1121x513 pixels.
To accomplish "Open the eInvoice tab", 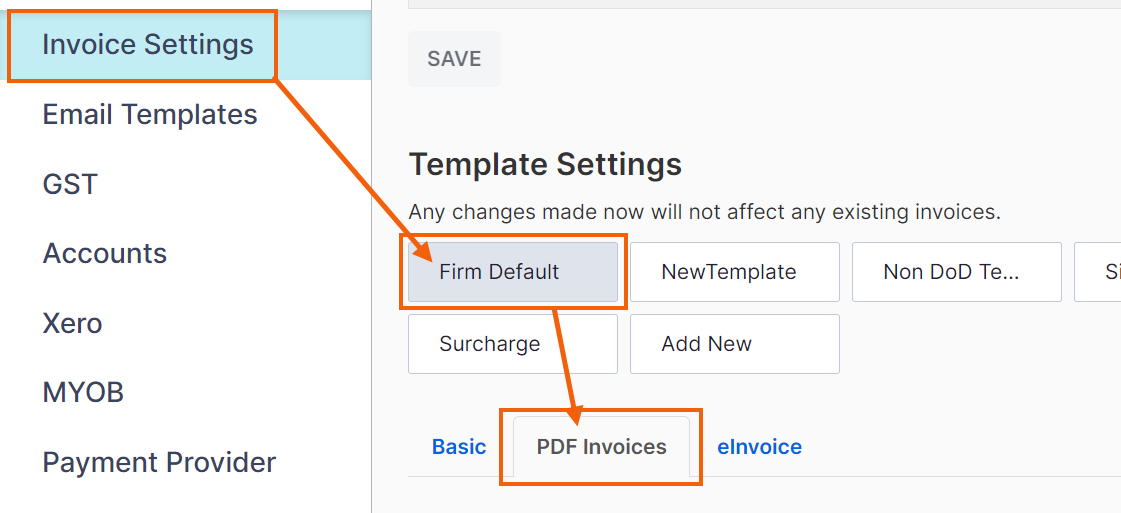I will (759, 447).
